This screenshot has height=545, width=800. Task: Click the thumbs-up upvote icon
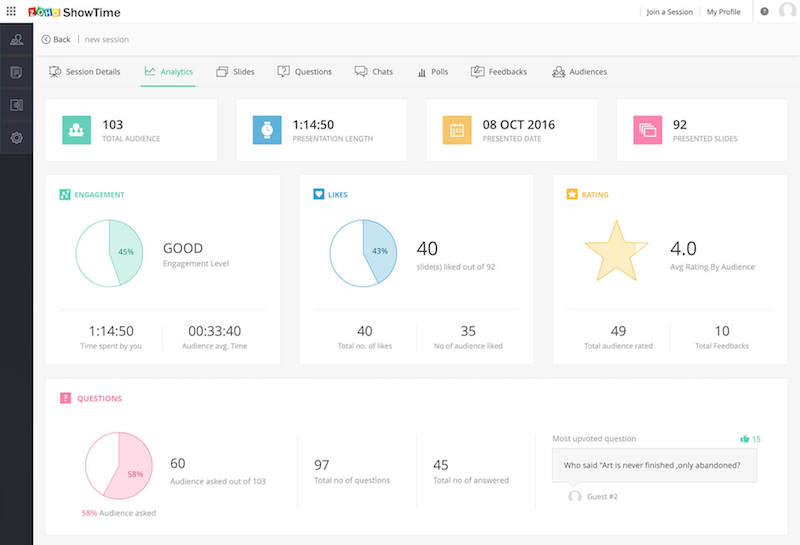coord(745,439)
